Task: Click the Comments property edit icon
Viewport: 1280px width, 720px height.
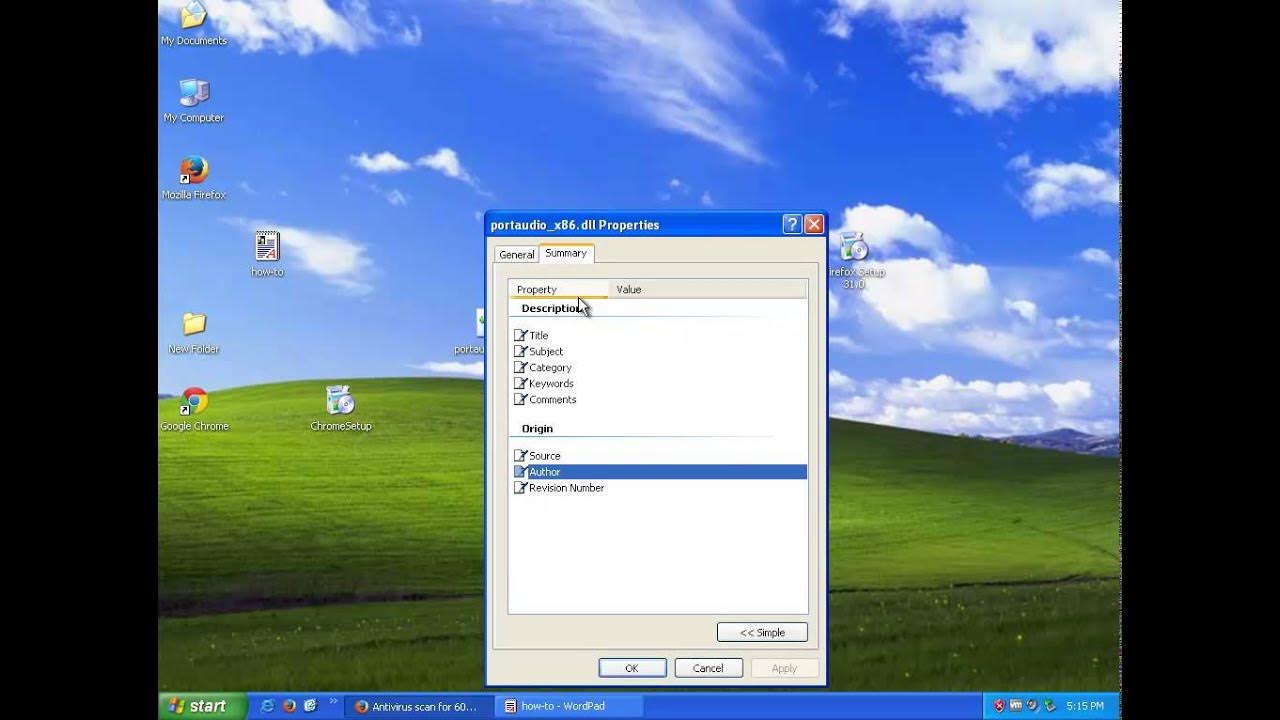Action: tap(520, 400)
